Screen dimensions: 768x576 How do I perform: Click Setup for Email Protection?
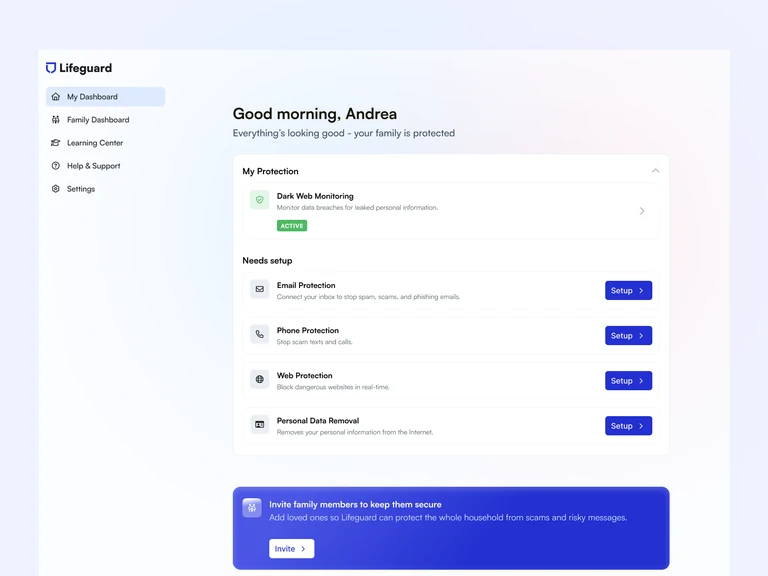tap(628, 290)
